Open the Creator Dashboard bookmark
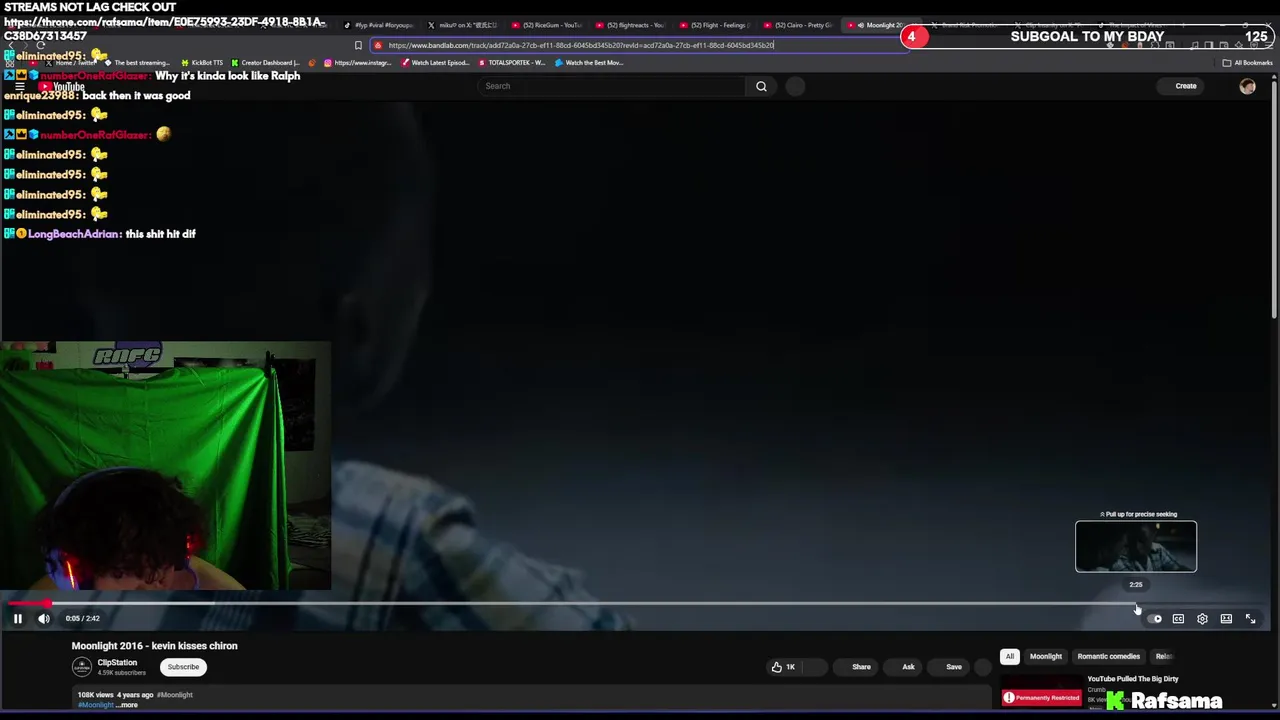The image size is (1280, 720). (x=265, y=63)
